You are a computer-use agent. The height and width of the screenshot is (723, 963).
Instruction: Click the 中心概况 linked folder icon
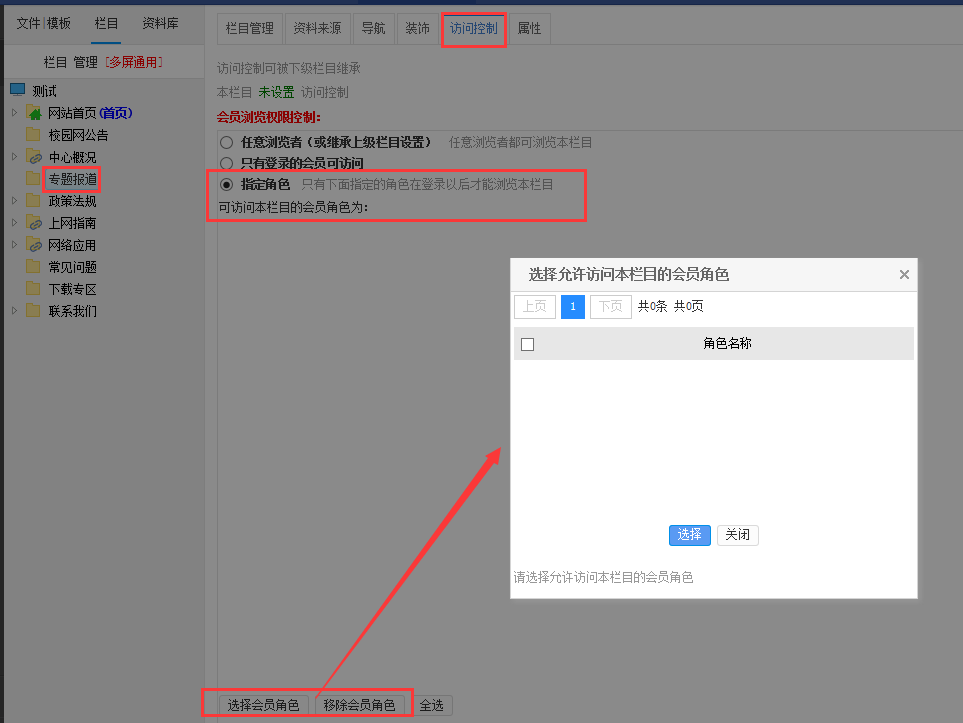click(35, 157)
